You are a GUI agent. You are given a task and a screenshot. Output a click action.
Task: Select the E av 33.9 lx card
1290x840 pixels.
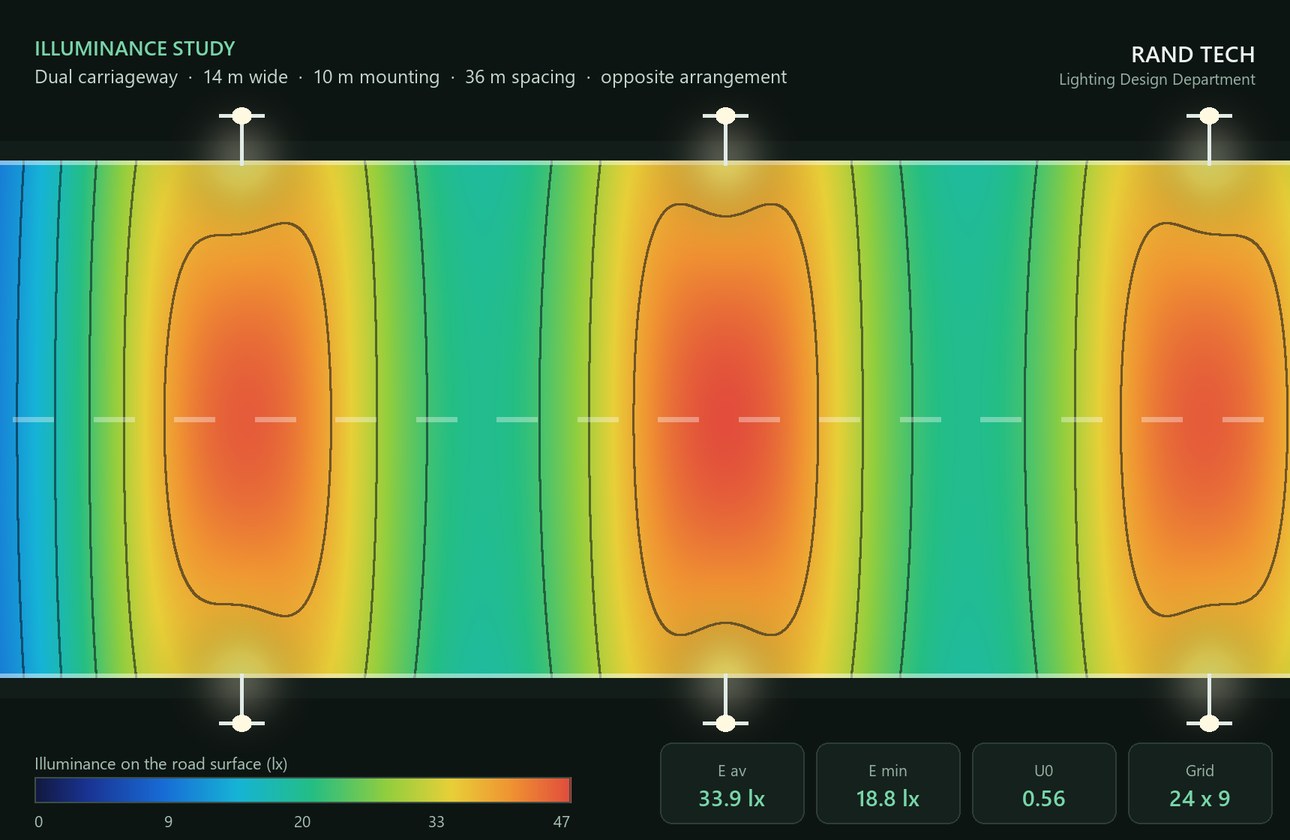(732, 783)
